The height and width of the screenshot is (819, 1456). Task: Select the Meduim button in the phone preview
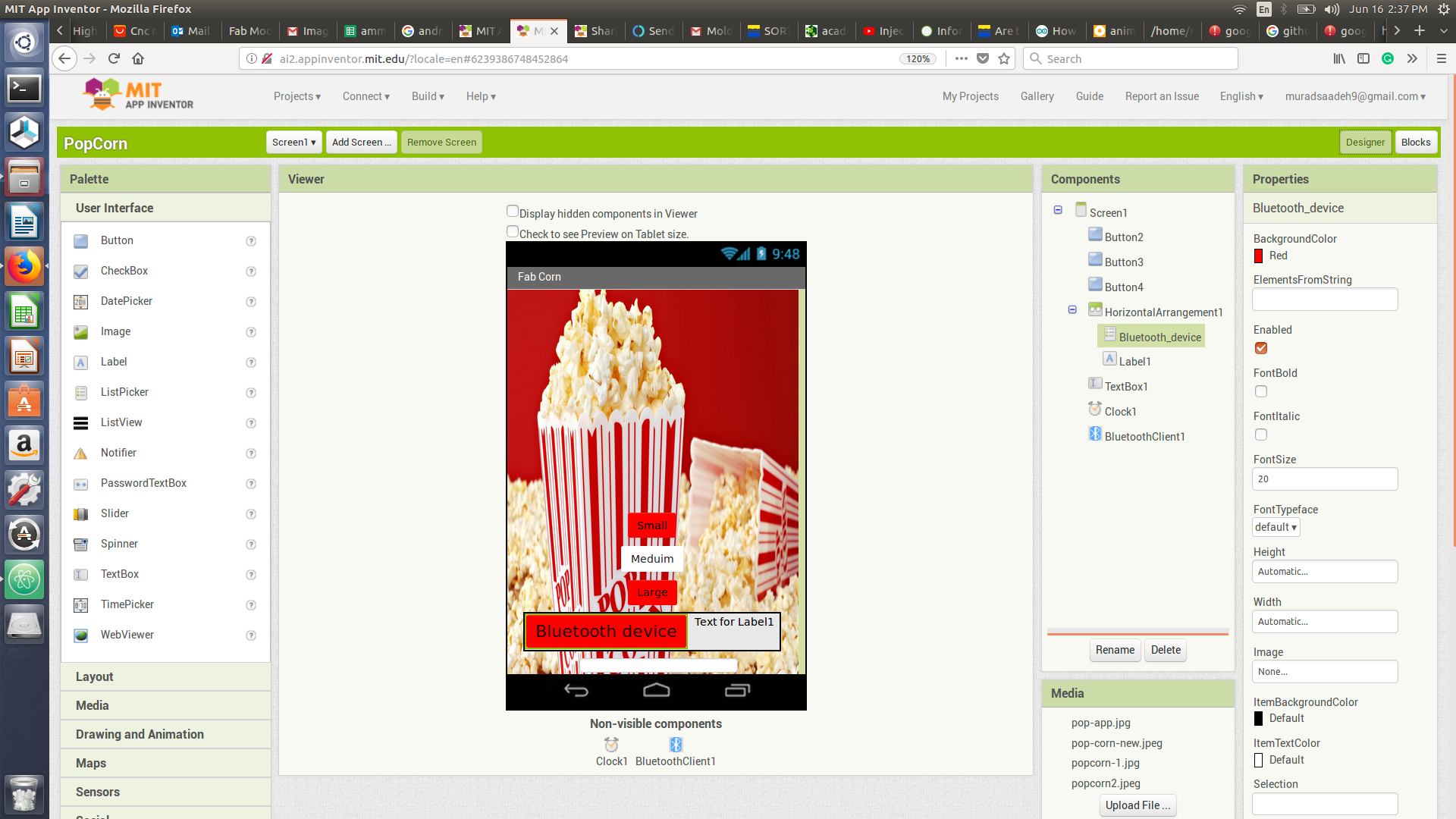[x=652, y=559]
